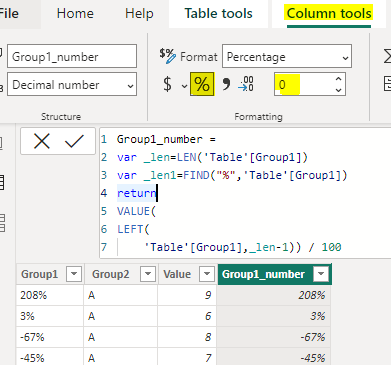This screenshot has height=365, width=391.
Task: Open the Help tab
Action: pyautogui.click(x=139, y=14)
